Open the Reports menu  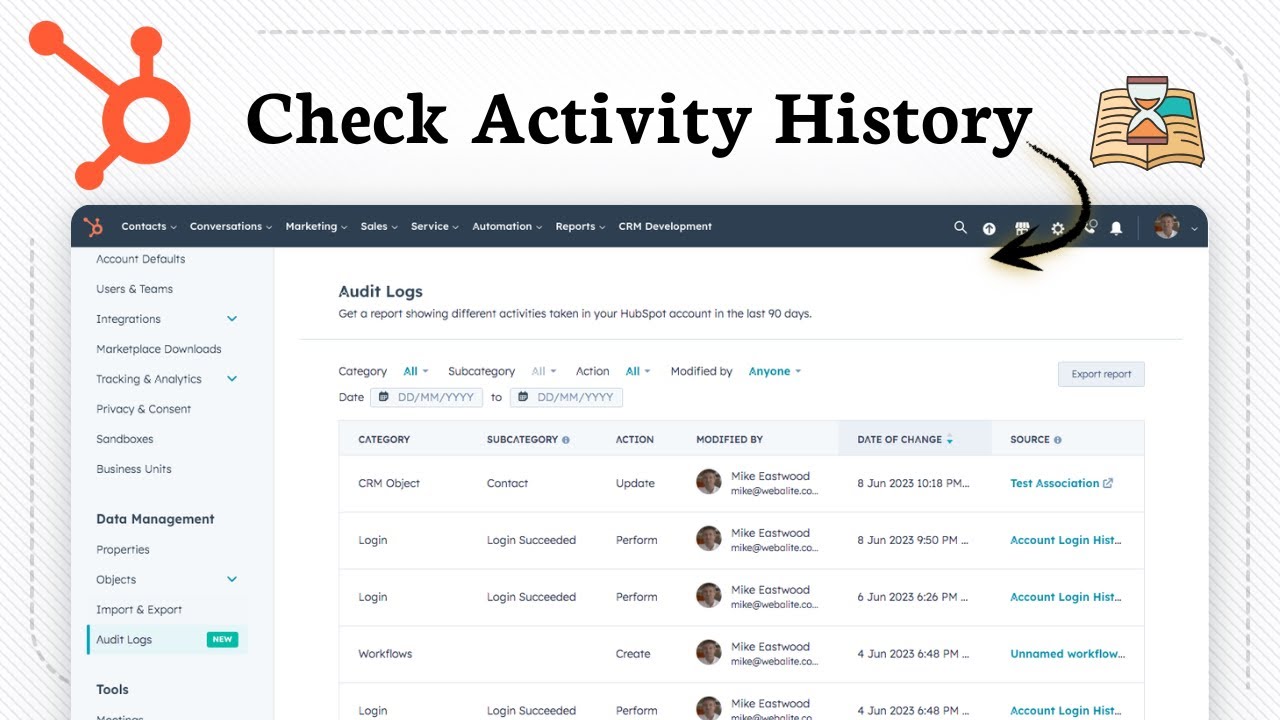coord(581,227)
